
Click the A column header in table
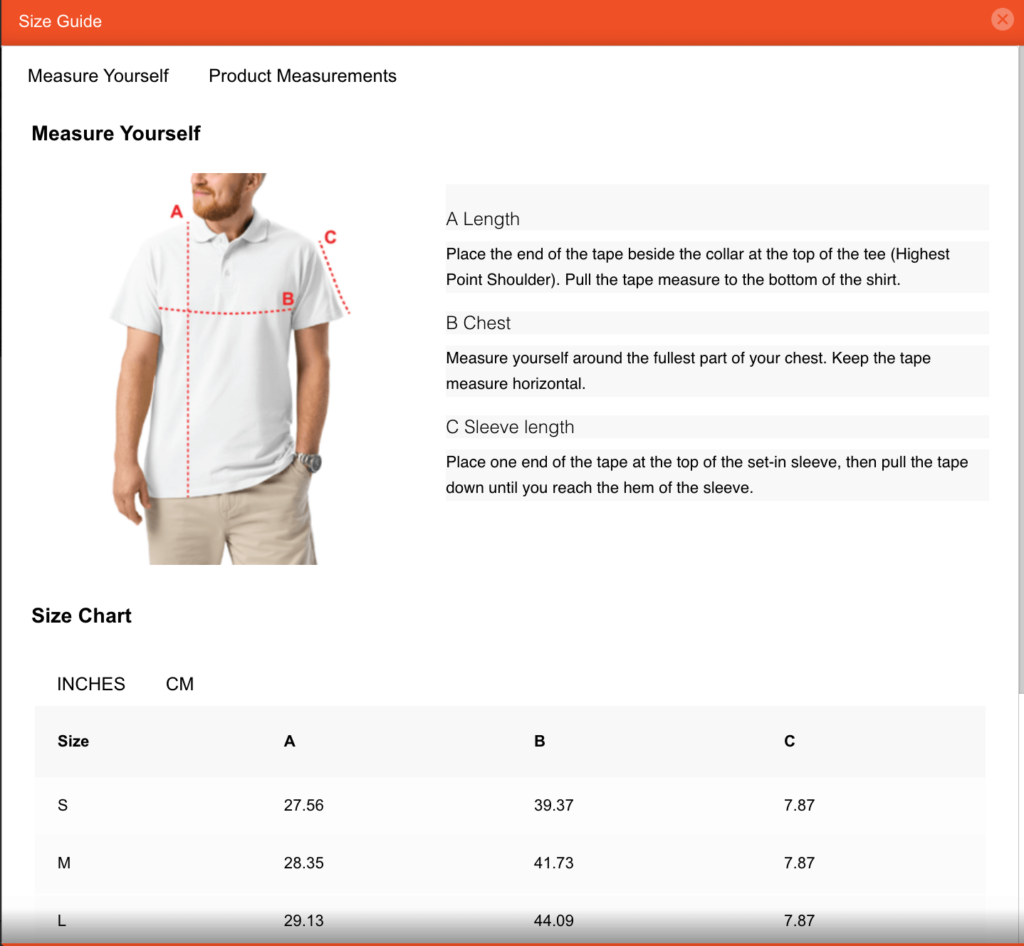tap(290, 741)
